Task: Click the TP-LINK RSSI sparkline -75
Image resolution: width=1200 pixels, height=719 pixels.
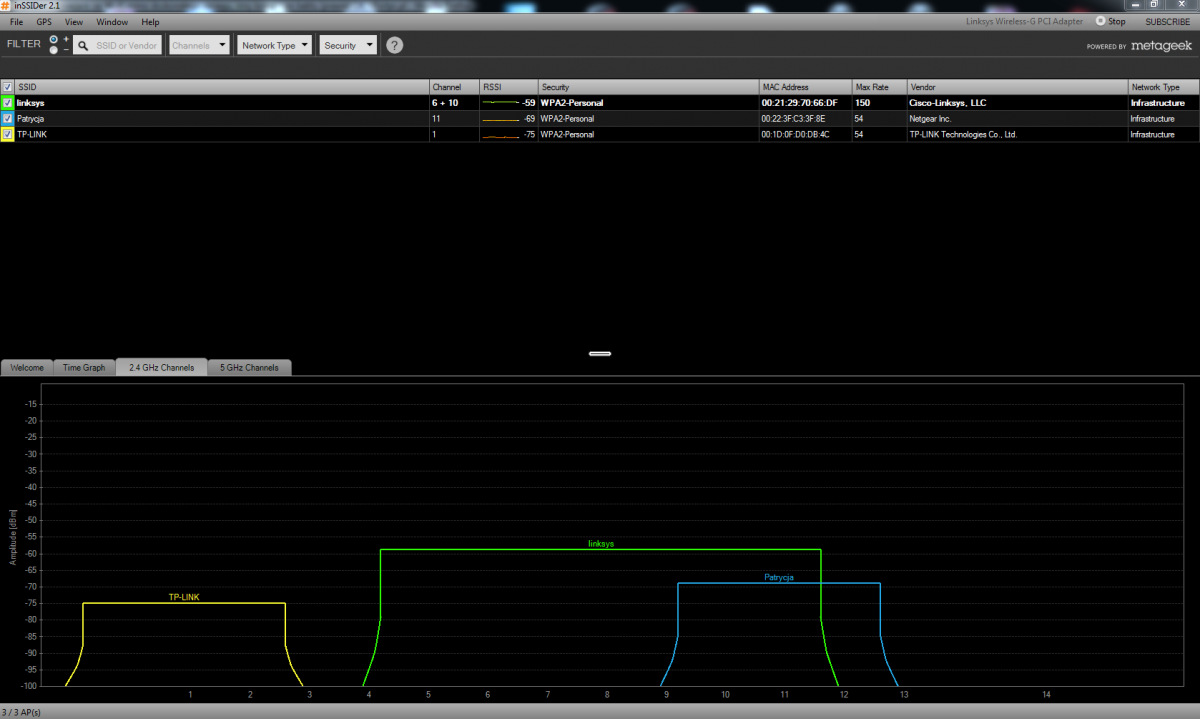Action: point(509,134)
